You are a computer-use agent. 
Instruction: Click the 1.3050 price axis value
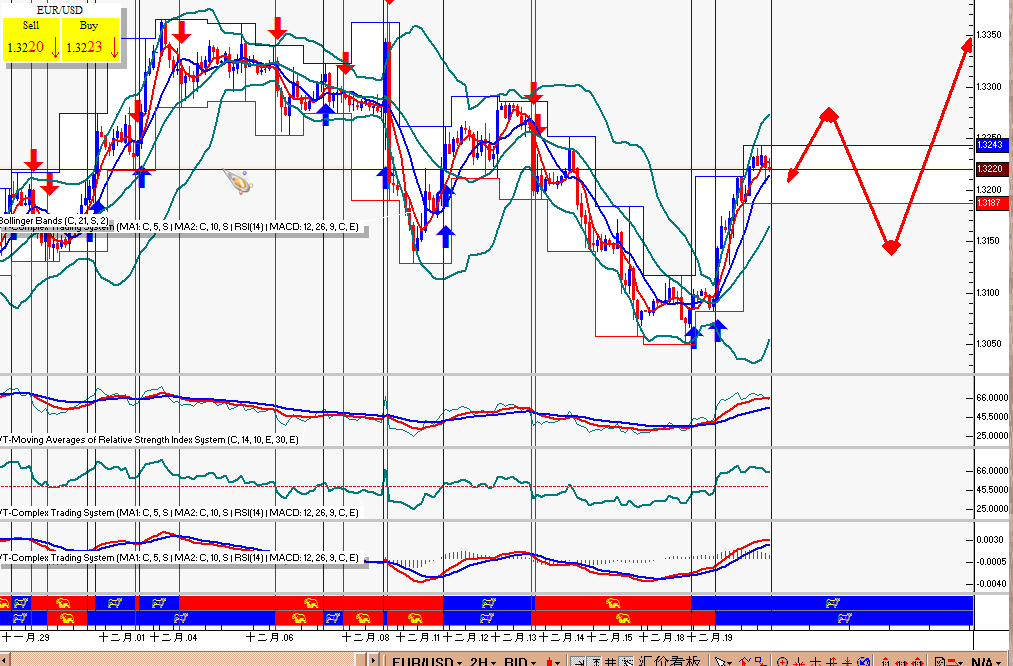point(989,344)
